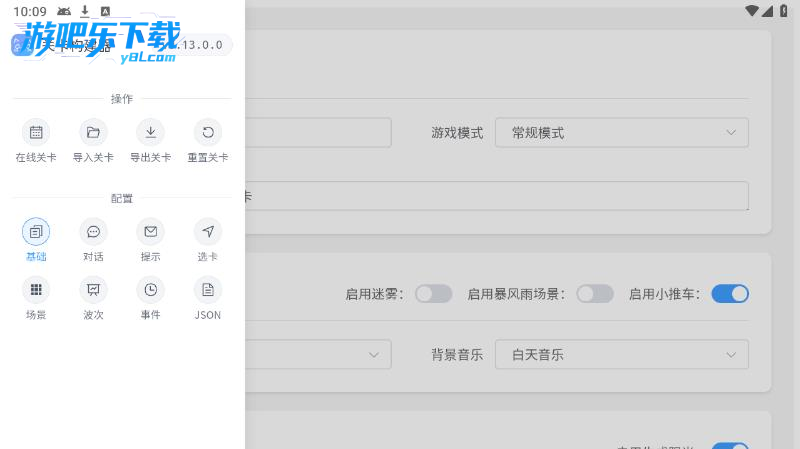Open the 提示 hint config icon
The height and width of the screenshot is (449, 800).
[x=150, y=232]
